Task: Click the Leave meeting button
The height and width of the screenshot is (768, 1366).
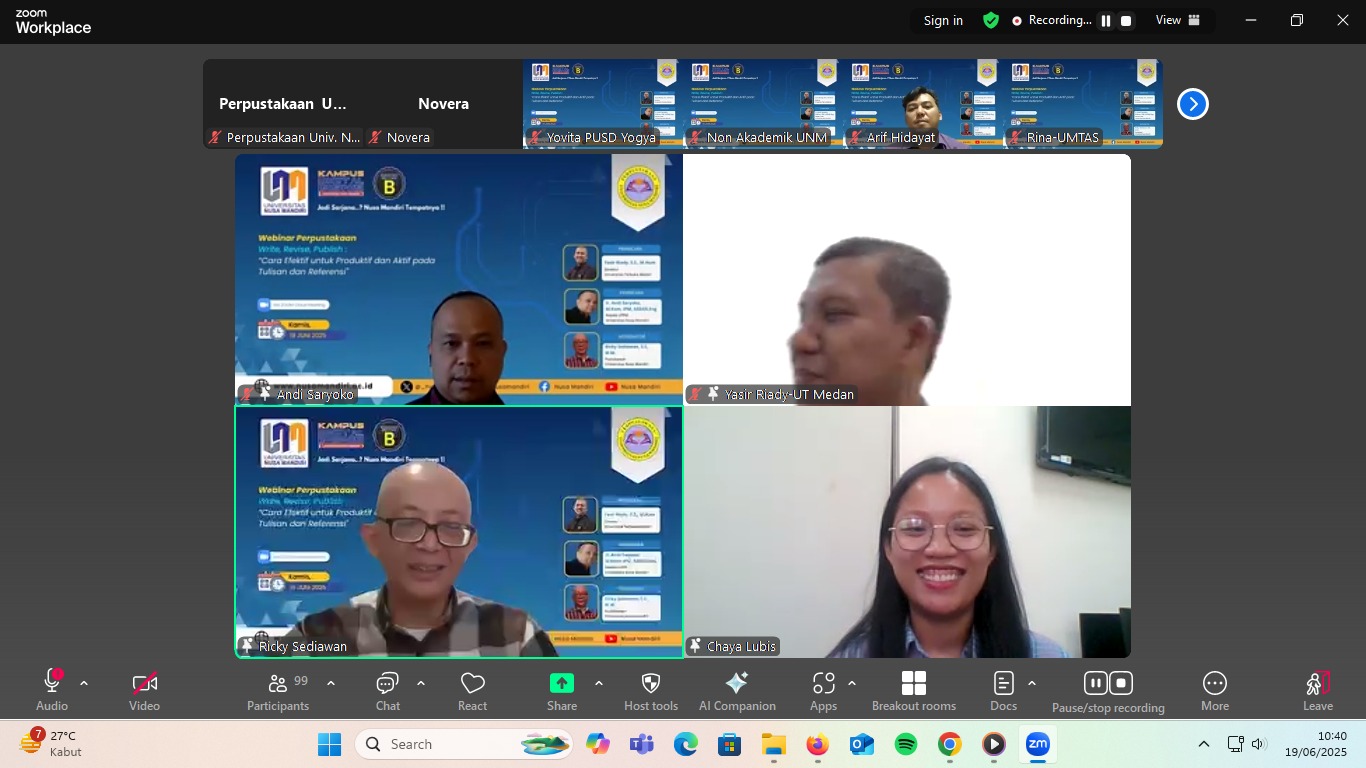Action: point(1317,690)
